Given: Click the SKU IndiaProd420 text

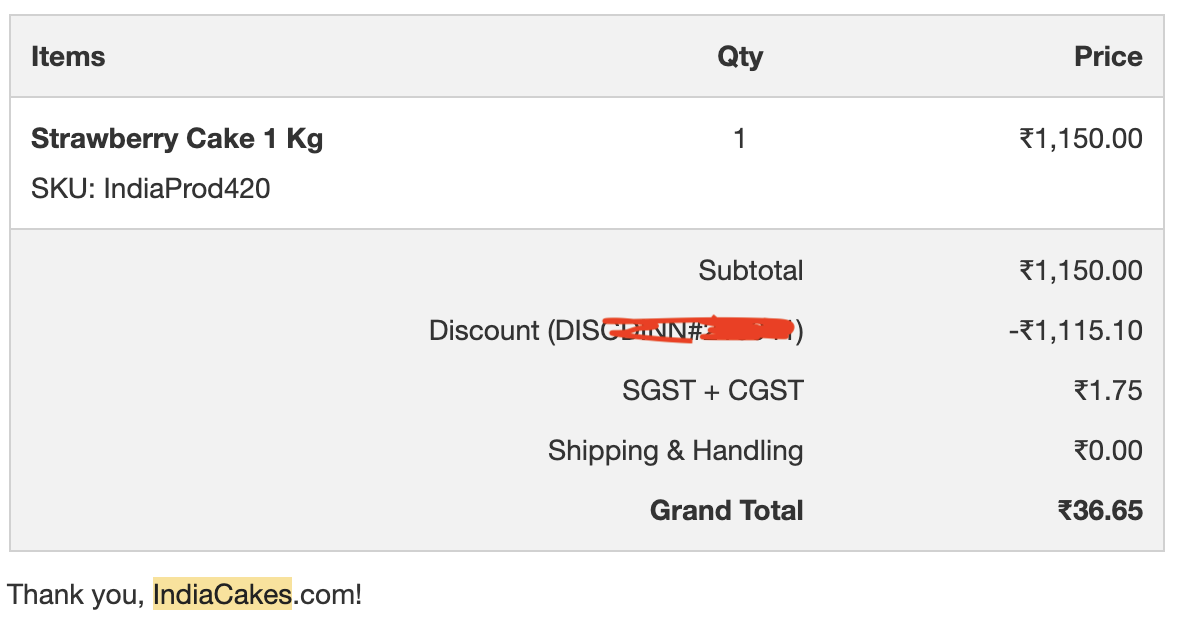Looking at the screenshot, I should [x=150, y=188].
